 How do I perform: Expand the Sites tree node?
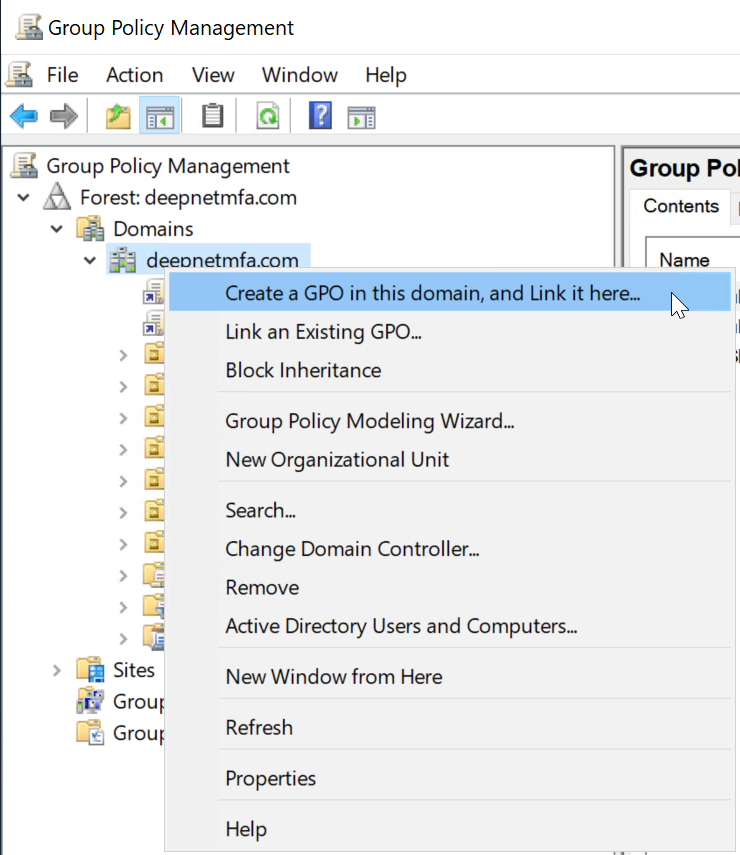[57, 670]
